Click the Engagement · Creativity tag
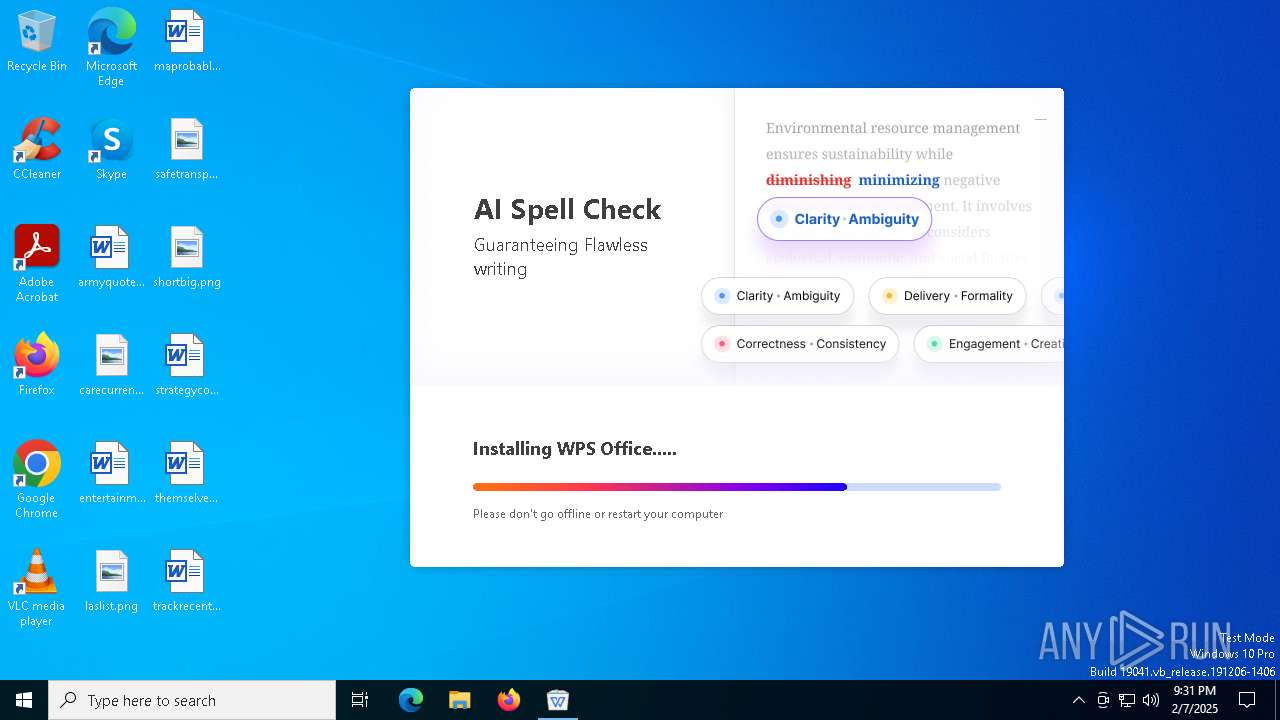1280x720 pixels. (x=989, y=344)
